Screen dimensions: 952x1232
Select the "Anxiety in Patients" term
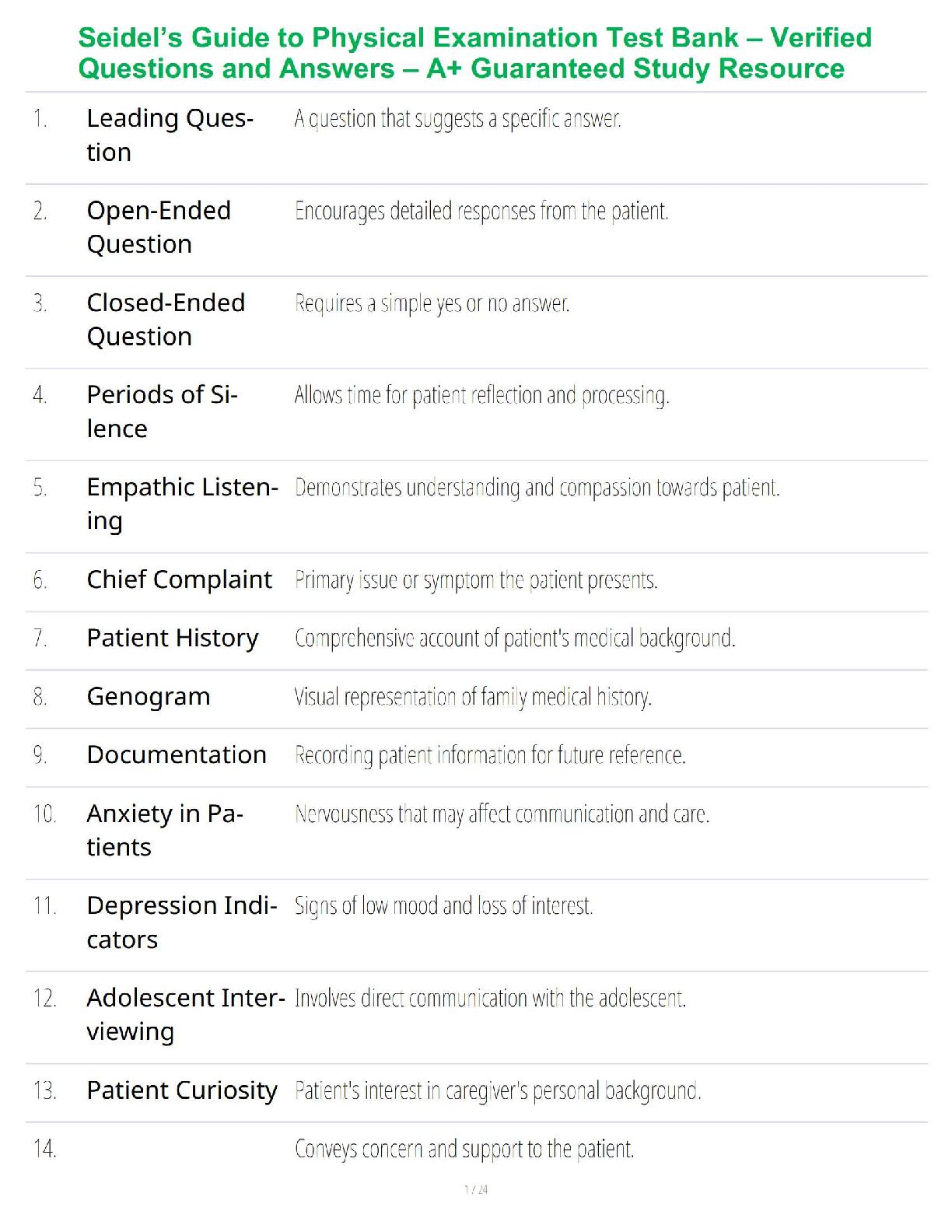[x=165, y=830]
